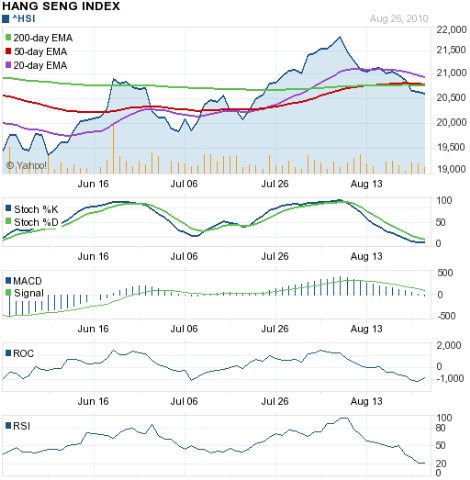The height and width of the screenshot is (480, 470).
Task: Click Jun 16 under the Stochastic chart
Action: click(93, 256)
